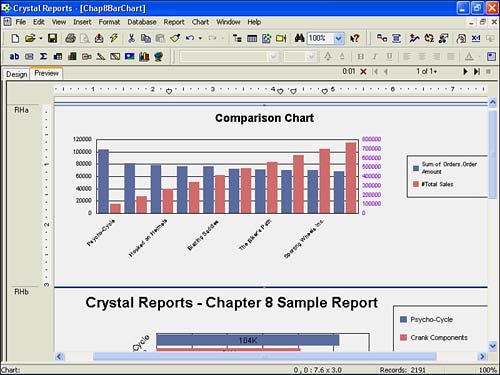Image resolution: width=500 pixels, height=375 pixels.
Task: Save the report with the floppy disk icon
Action: click(52, 38)
